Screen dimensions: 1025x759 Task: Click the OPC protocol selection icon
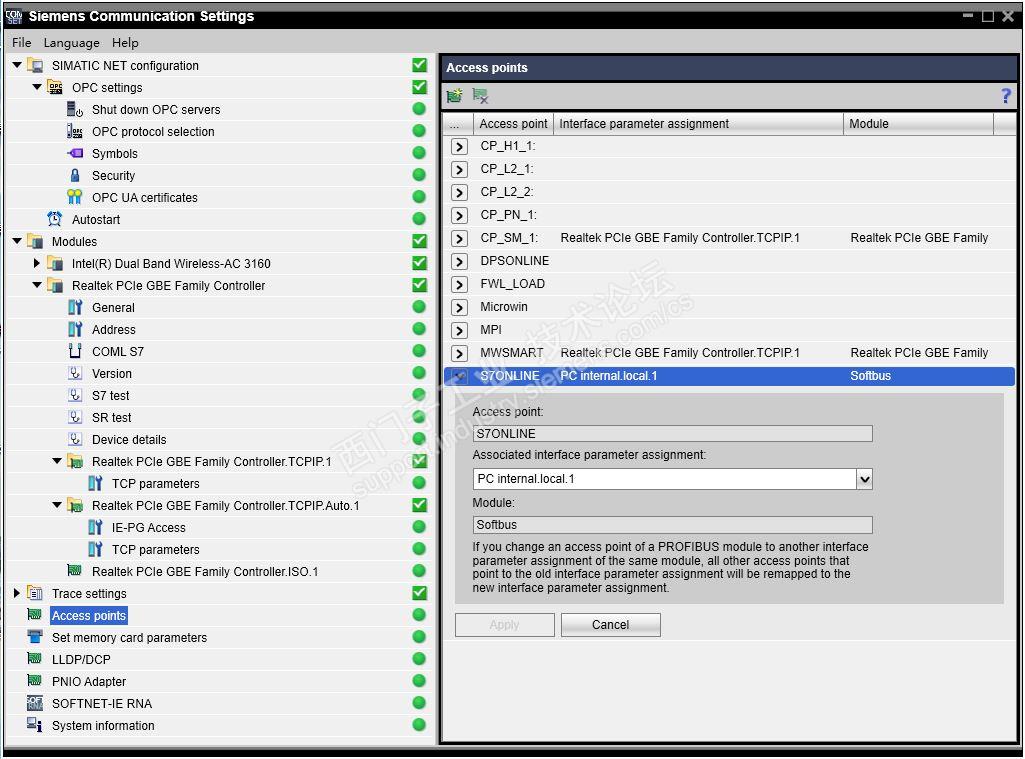pos(75,131)
